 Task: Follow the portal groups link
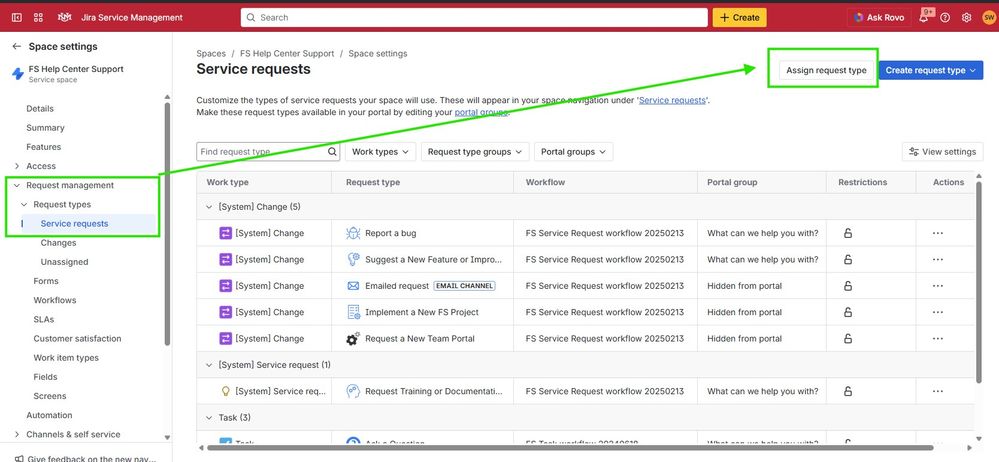pos(481,112)
